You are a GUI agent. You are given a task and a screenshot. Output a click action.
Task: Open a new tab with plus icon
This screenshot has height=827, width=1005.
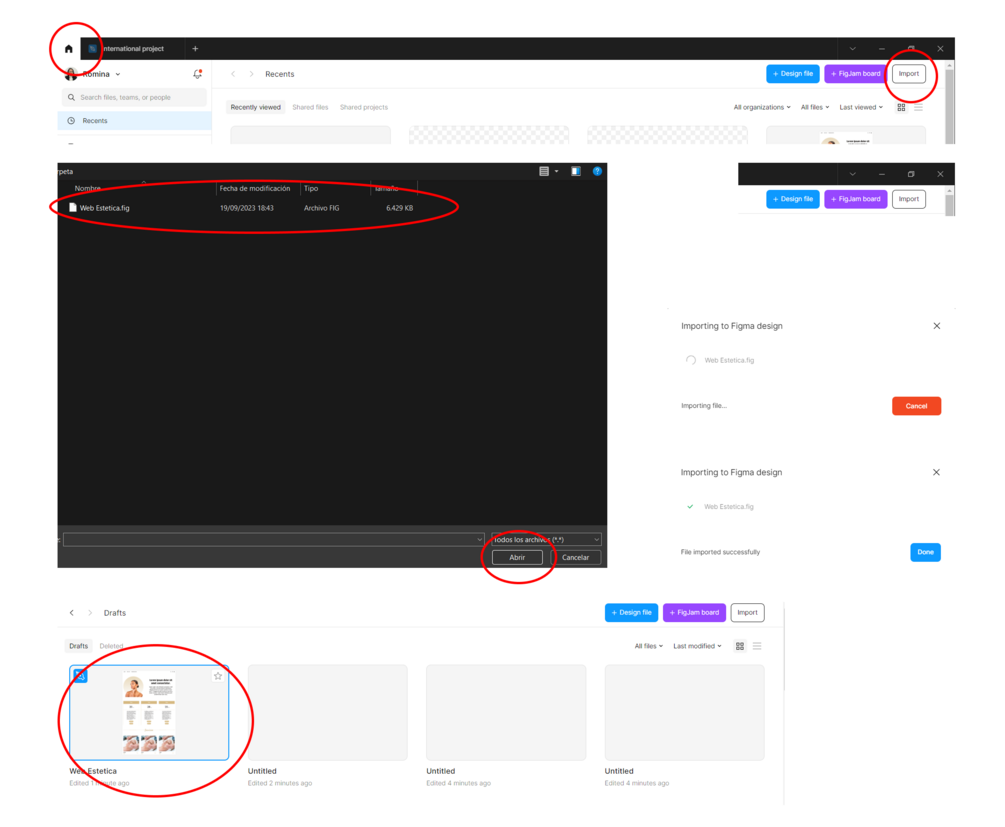point(195,49)
